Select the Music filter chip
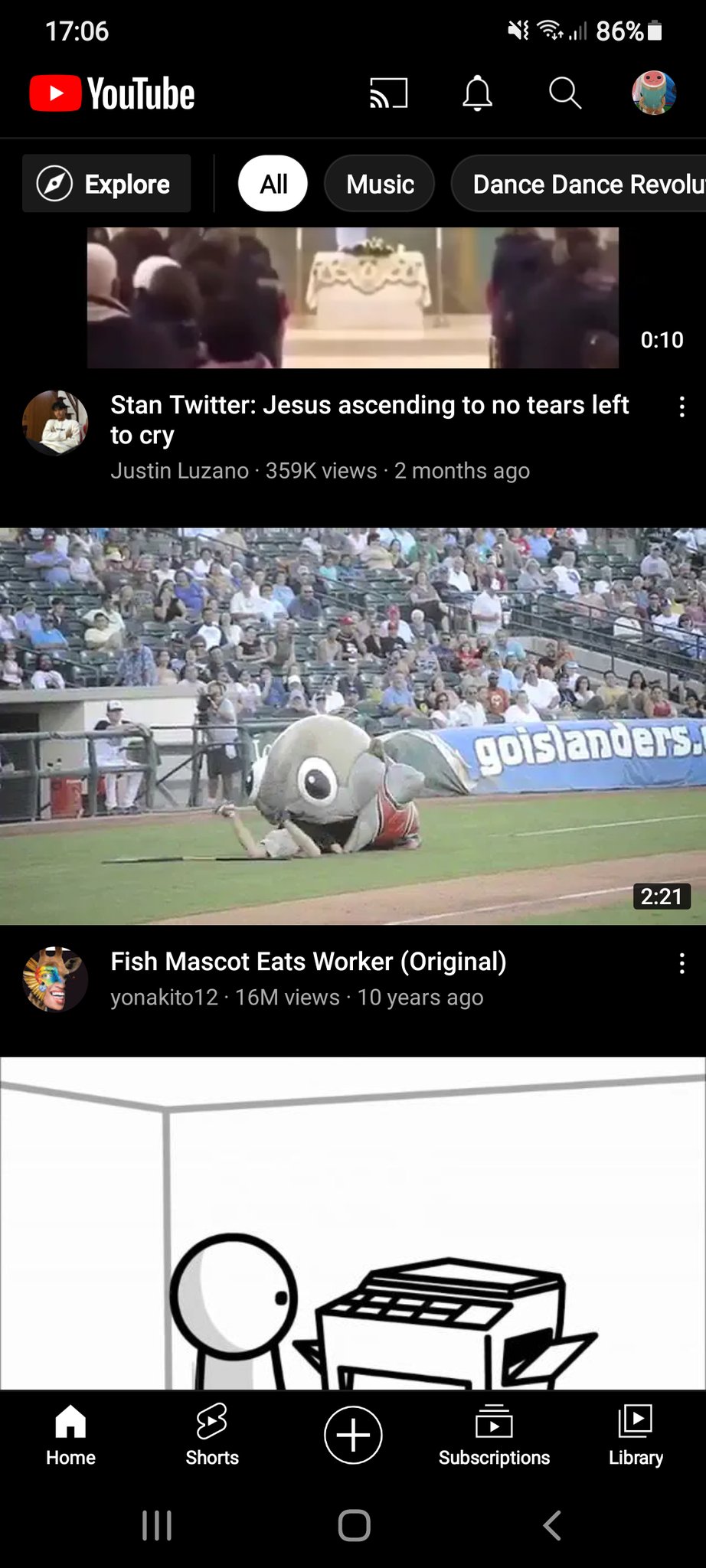The height and width of the screenshot is (1568, 706). (x=380, y=184)
